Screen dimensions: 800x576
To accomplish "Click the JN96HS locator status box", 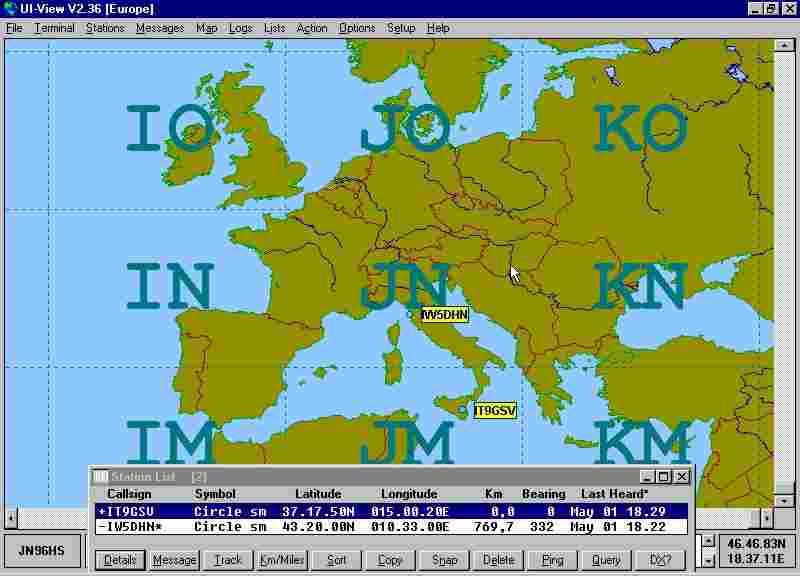I will point(42,550).
